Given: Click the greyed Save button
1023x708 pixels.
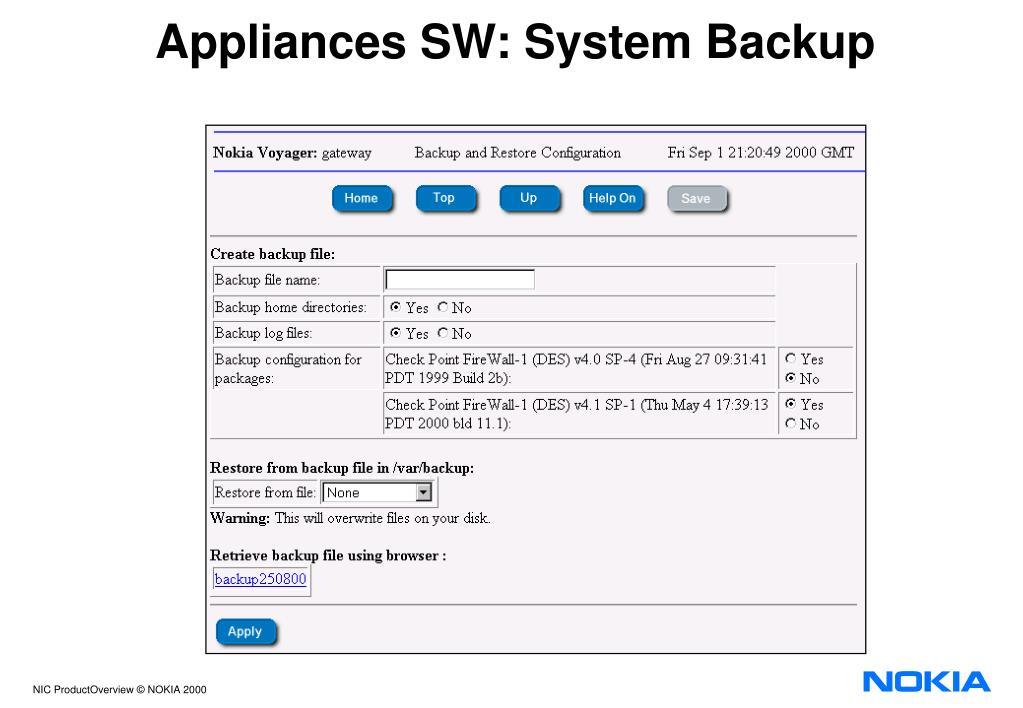Looking at the screenshot, I should click(695, 198).
